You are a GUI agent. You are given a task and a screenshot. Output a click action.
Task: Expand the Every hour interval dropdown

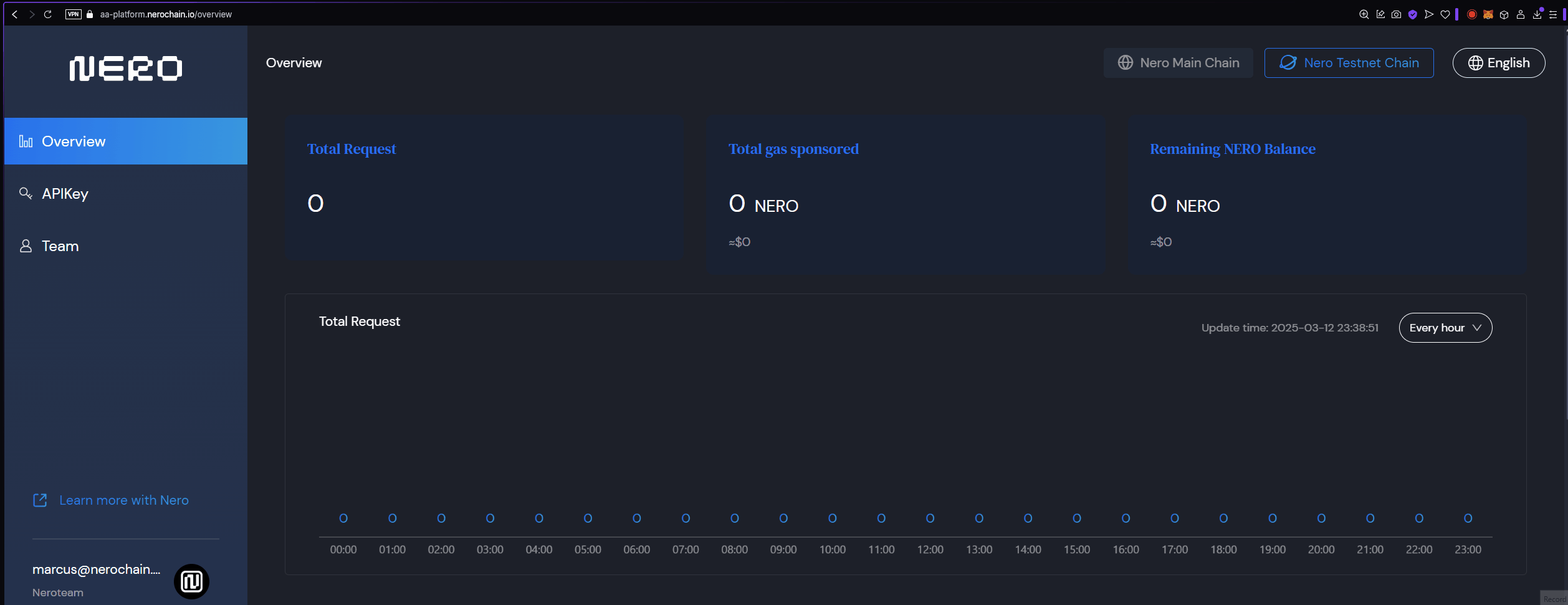tap(1445, 328)
